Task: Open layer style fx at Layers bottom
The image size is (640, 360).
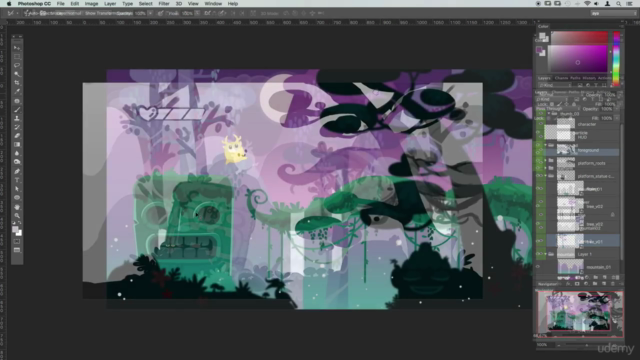Action: coord(568,284)
